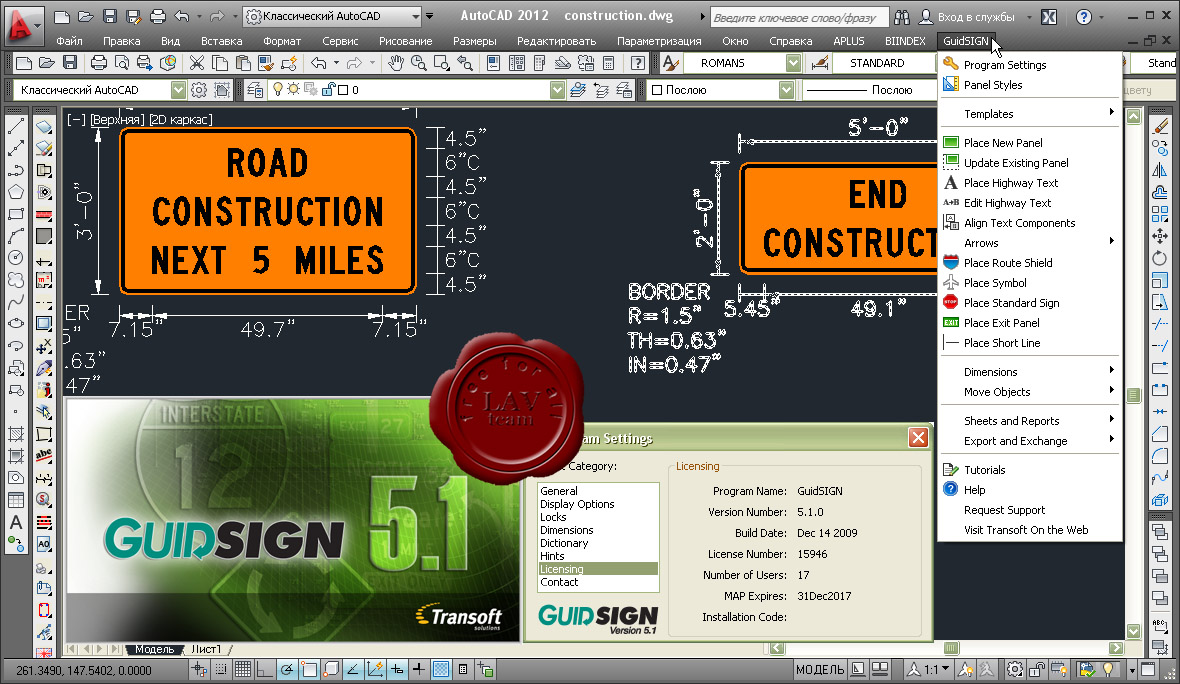Expand the ROMANS text style dropdown
Screen dimensions: 1180x684
tap(793, 63)
